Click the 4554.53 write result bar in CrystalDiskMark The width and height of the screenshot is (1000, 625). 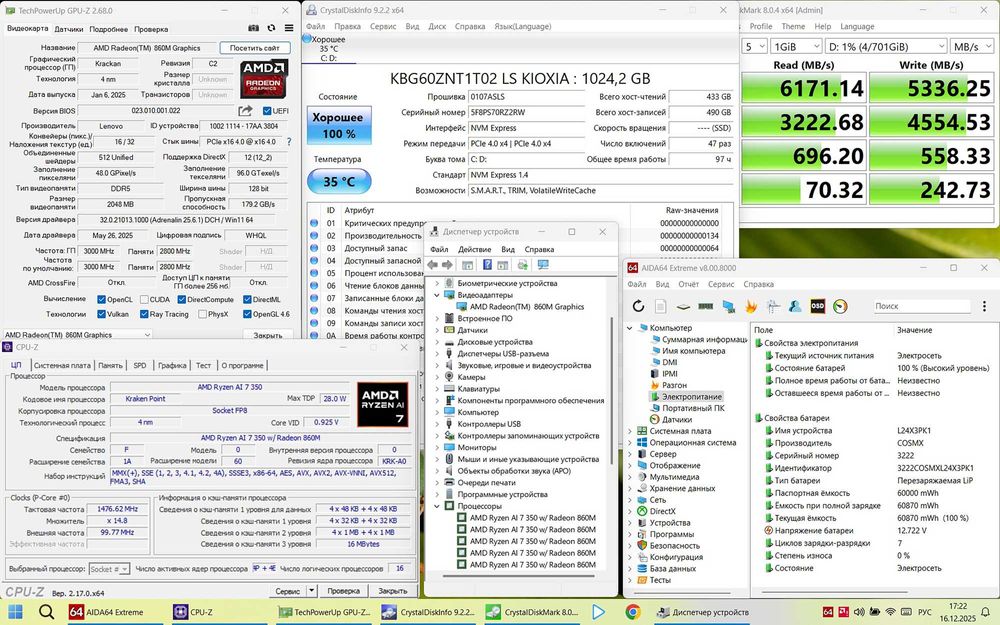pos(931,122)
